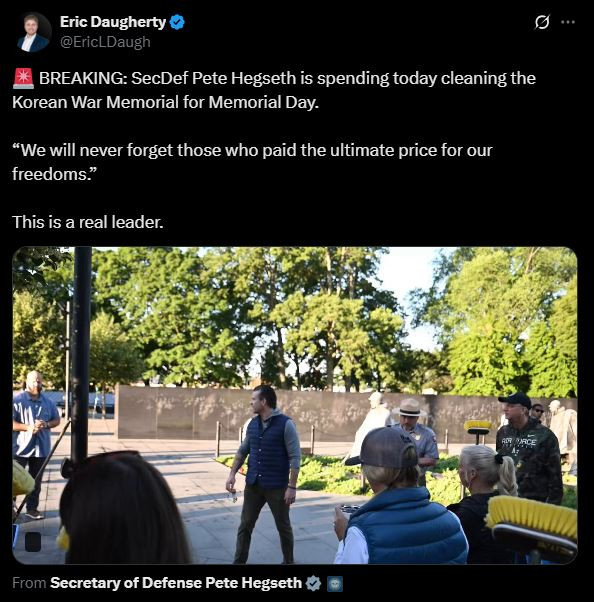Screen dimensions: 594x602
Task: Click the 'We will never forget' quote line
Action: coord(252,150)
